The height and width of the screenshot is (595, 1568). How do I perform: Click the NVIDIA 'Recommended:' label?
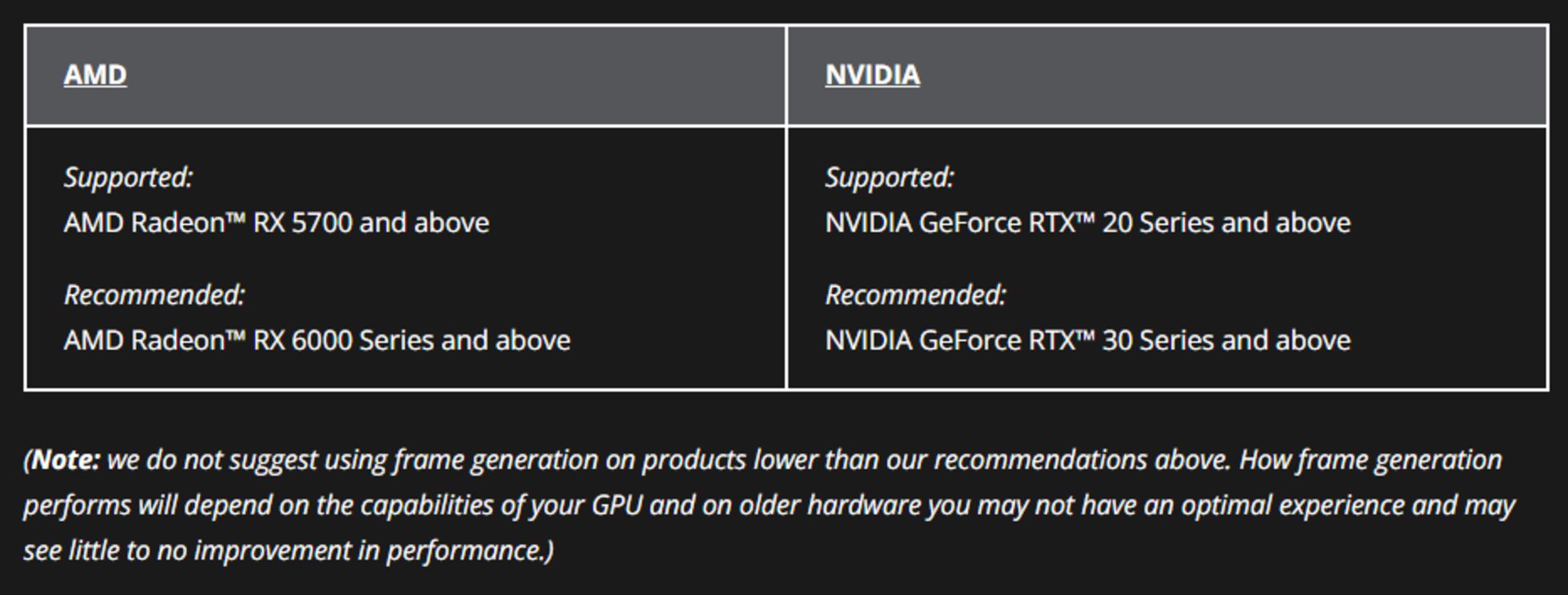pyautogui.click(x=915, y=295)
